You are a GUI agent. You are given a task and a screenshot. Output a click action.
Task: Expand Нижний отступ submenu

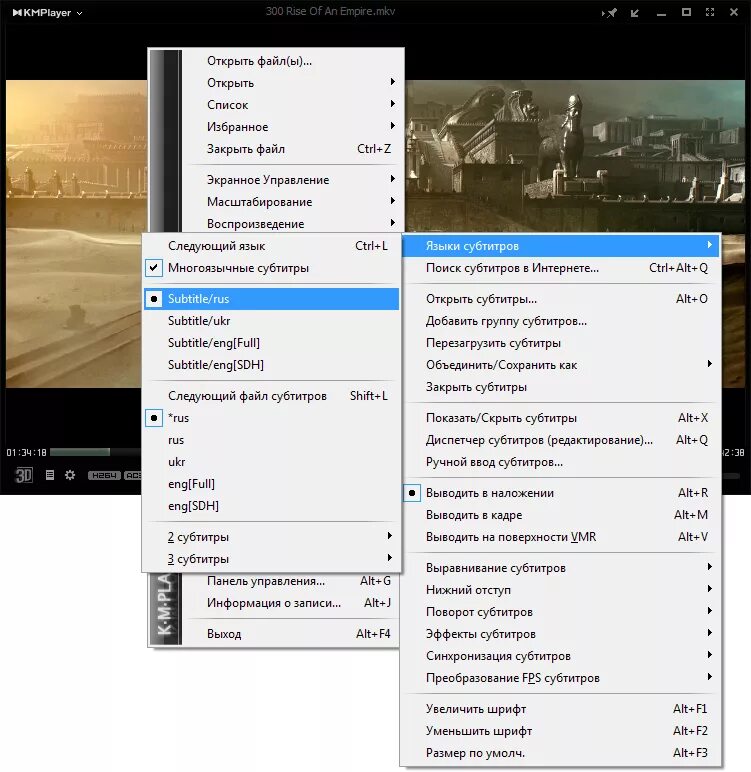(x=560, y=590)
